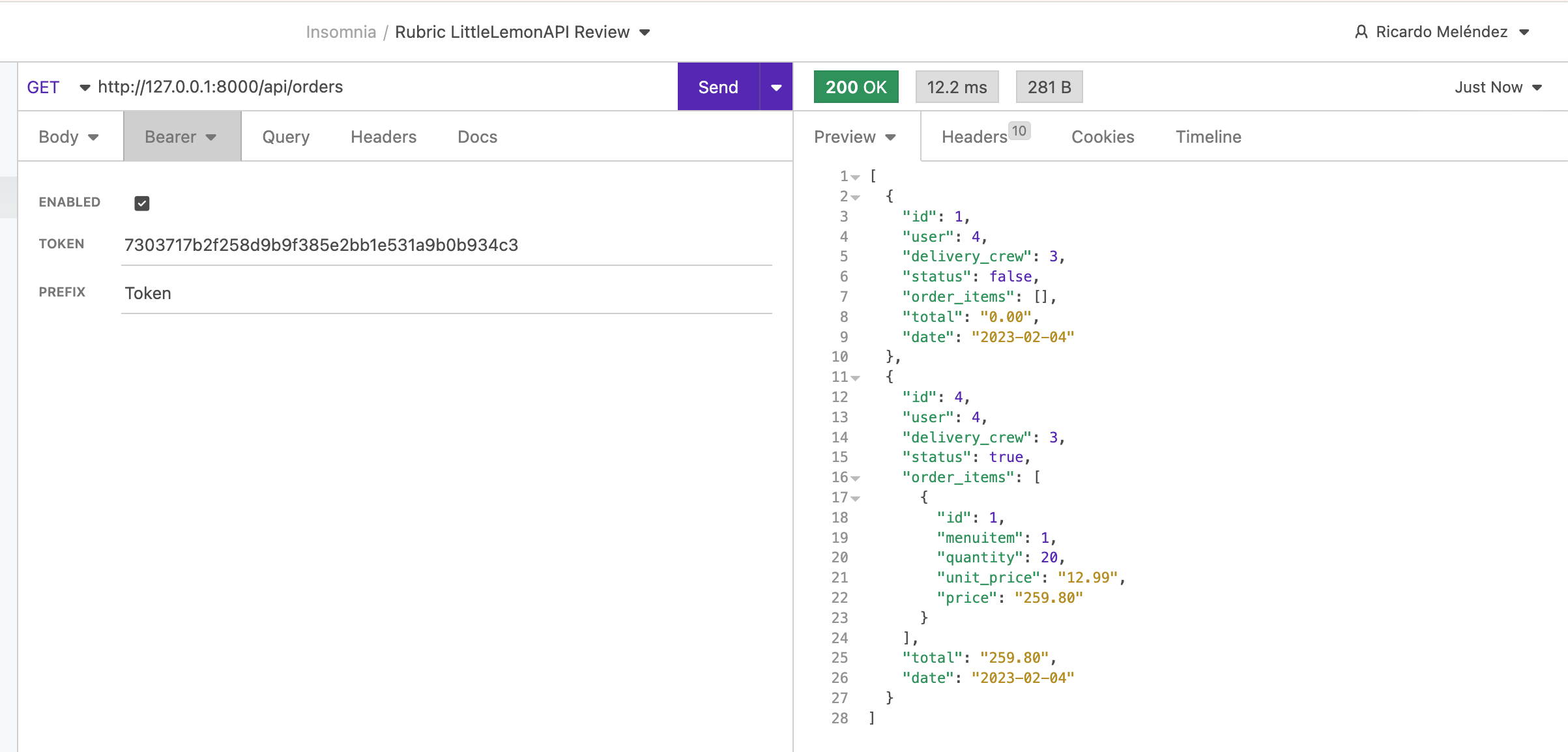Screen dimensions: 1568x752
Task: Open the Preview mode dropdown
Action: (x=855, y=137)
